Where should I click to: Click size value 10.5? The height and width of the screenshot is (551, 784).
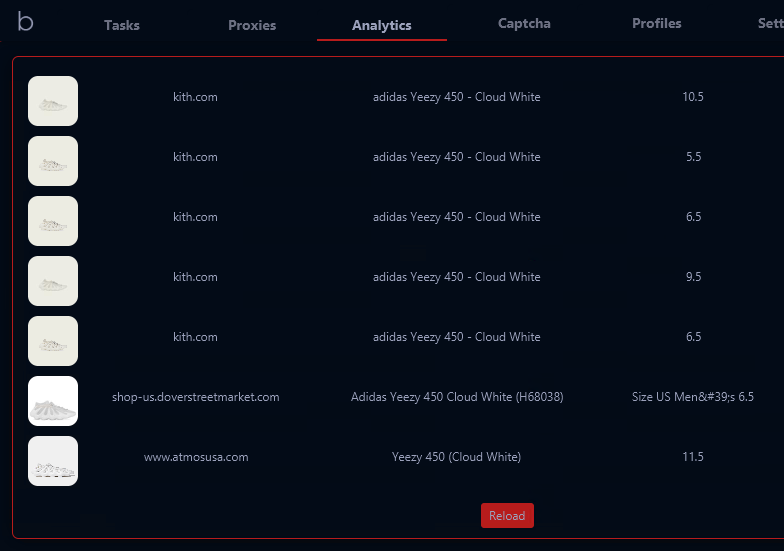693,97
